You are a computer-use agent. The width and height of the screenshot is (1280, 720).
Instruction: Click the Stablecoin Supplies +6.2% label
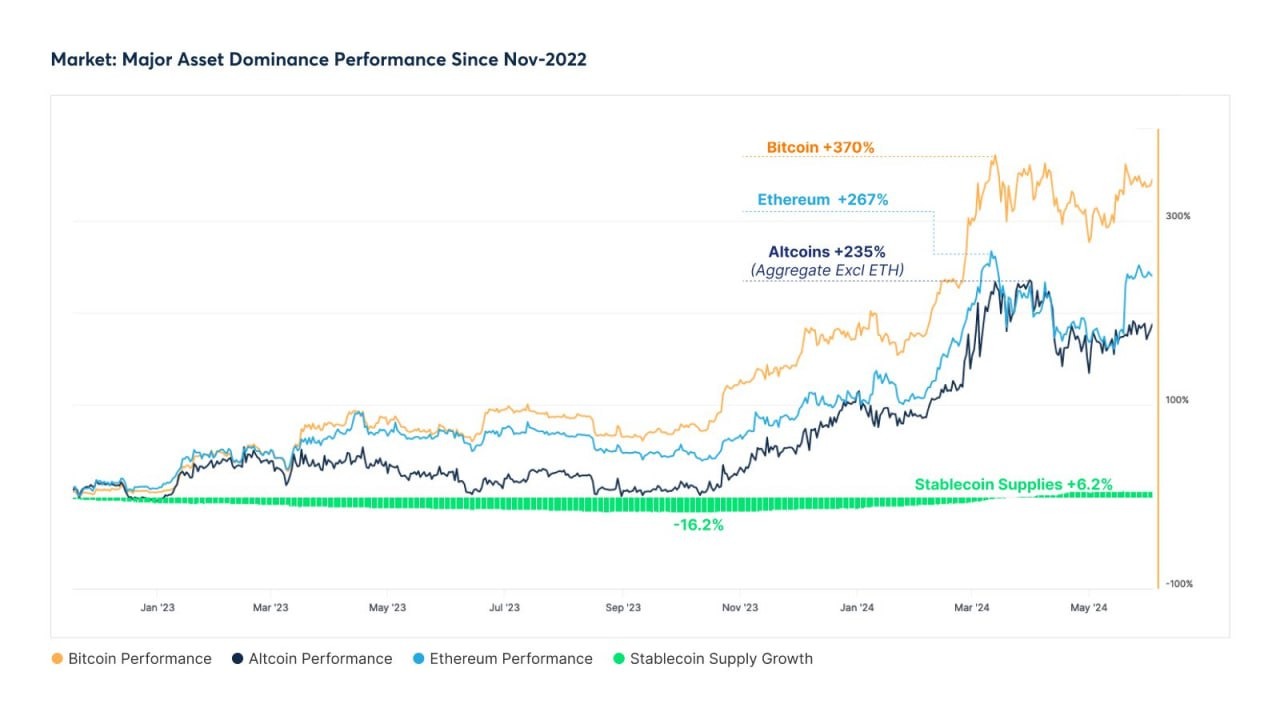point(1013,484)
